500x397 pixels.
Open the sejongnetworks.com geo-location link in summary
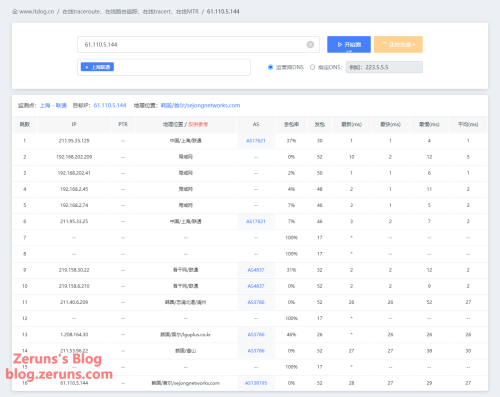point(200,105)
